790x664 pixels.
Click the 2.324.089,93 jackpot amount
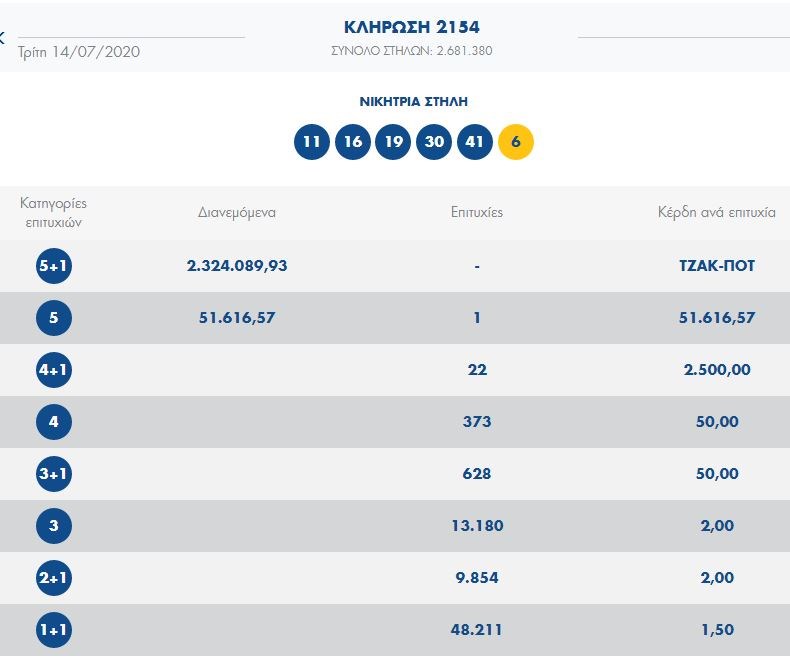(x=237, y=266)
